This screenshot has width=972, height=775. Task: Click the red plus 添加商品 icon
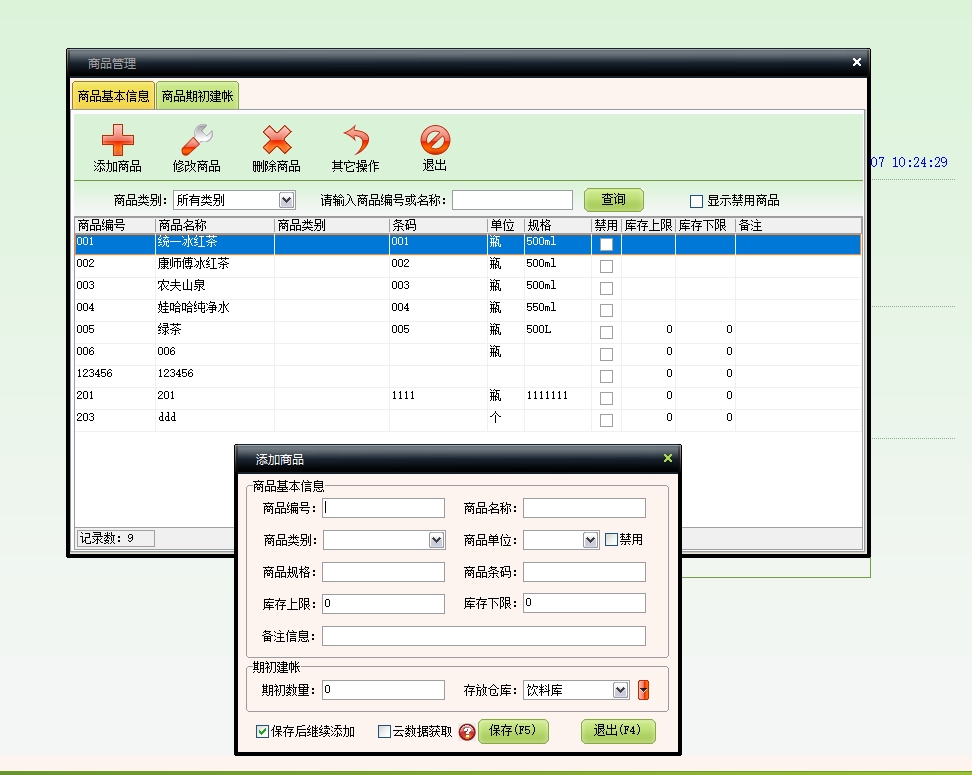pos(117,141)
